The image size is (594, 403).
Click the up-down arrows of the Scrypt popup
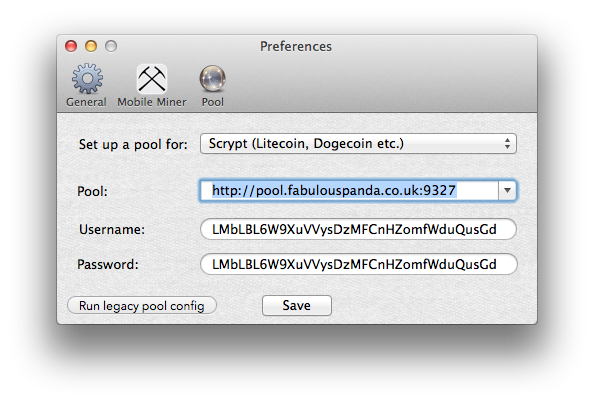click(x=507, y=144)
